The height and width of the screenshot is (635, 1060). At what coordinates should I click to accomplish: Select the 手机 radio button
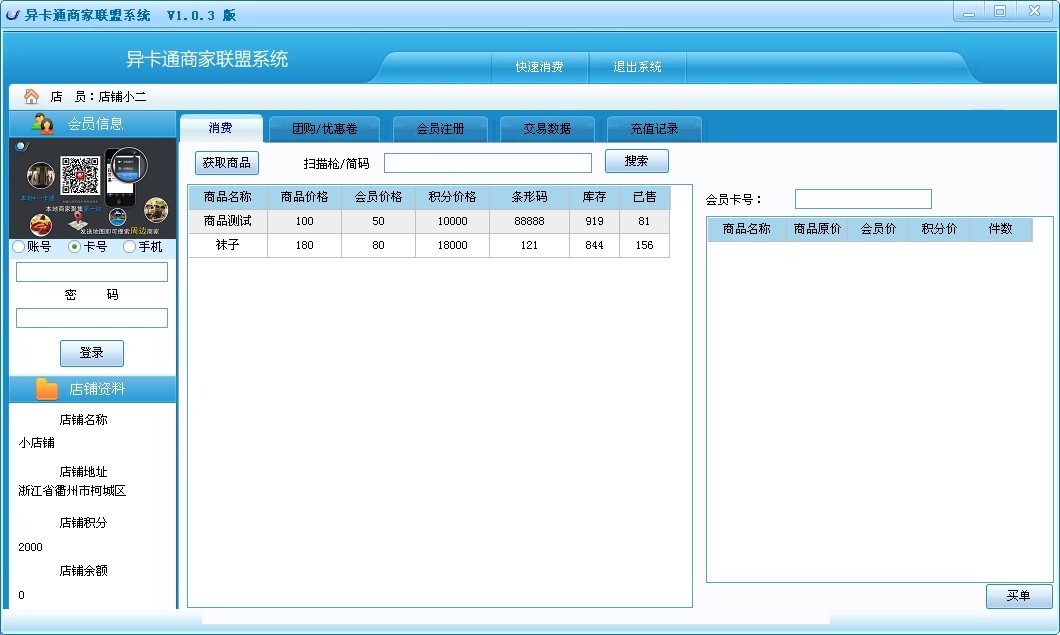(x=129, y=247)
